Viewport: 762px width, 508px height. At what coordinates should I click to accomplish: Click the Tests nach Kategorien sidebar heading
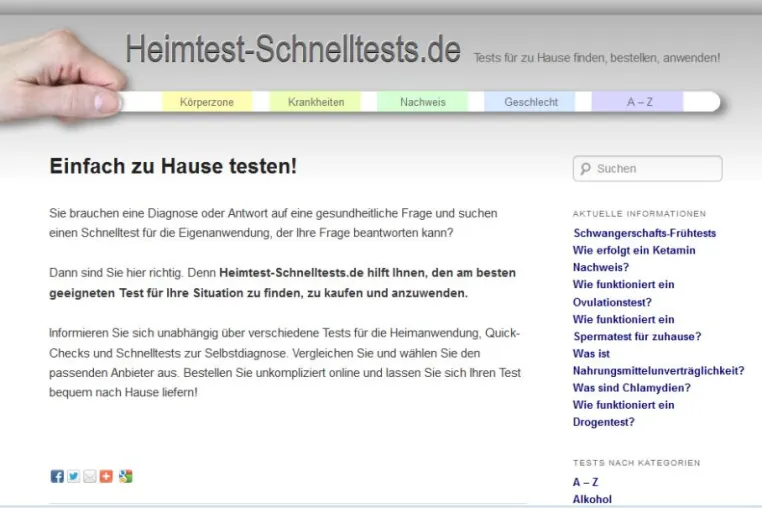[x=637, y=463]
